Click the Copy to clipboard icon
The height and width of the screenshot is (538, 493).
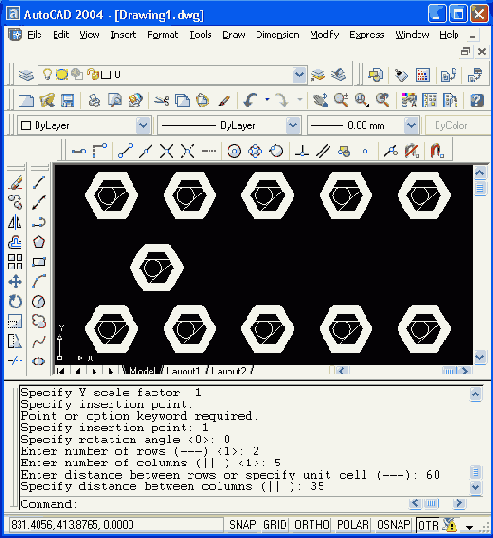[x=182, y=101]
